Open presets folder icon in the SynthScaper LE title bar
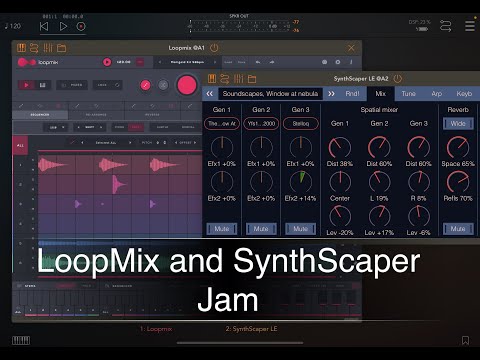 tap(252, 79)
